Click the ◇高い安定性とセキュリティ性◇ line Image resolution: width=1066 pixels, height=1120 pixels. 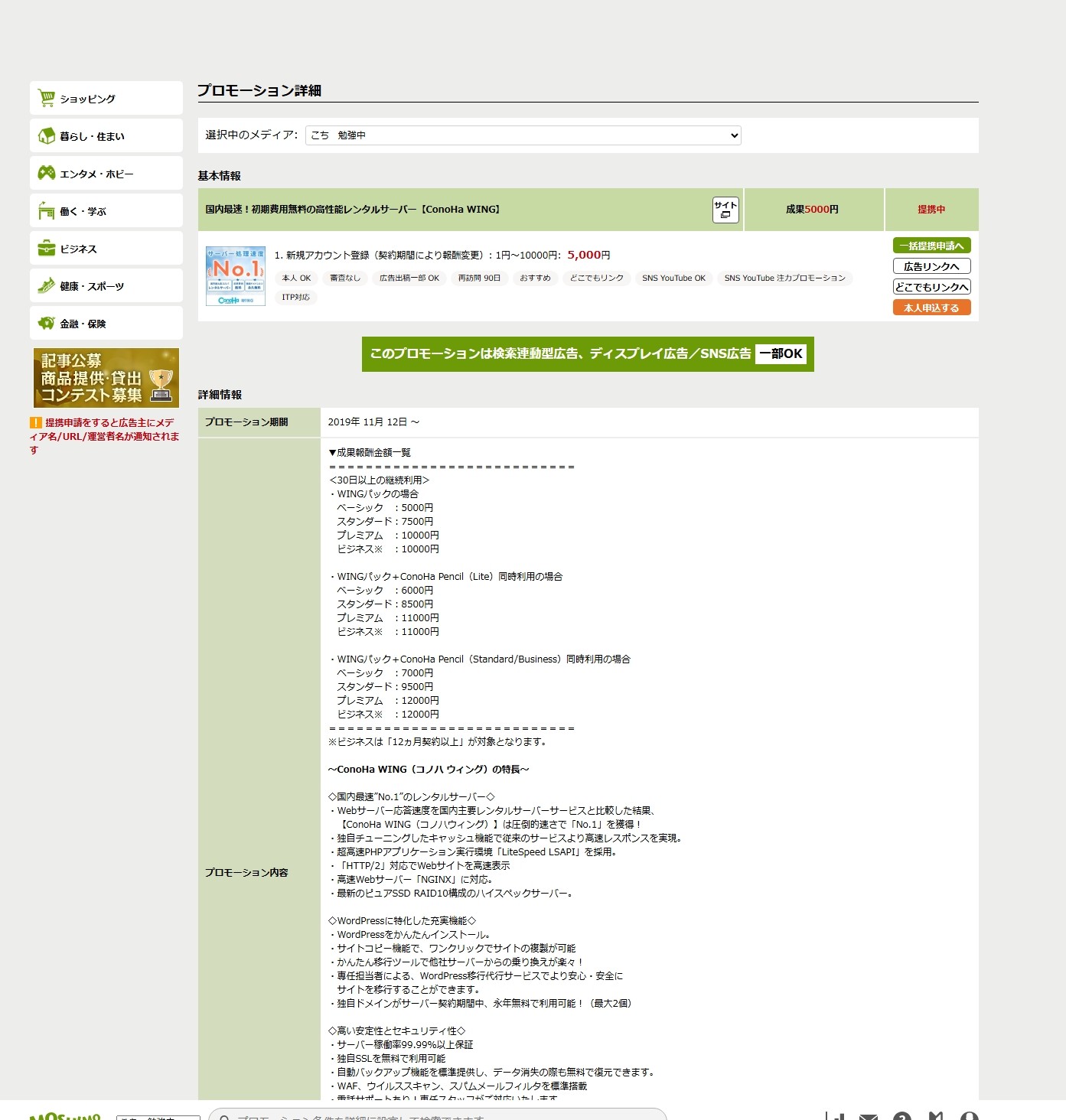tap(396, 1031)
